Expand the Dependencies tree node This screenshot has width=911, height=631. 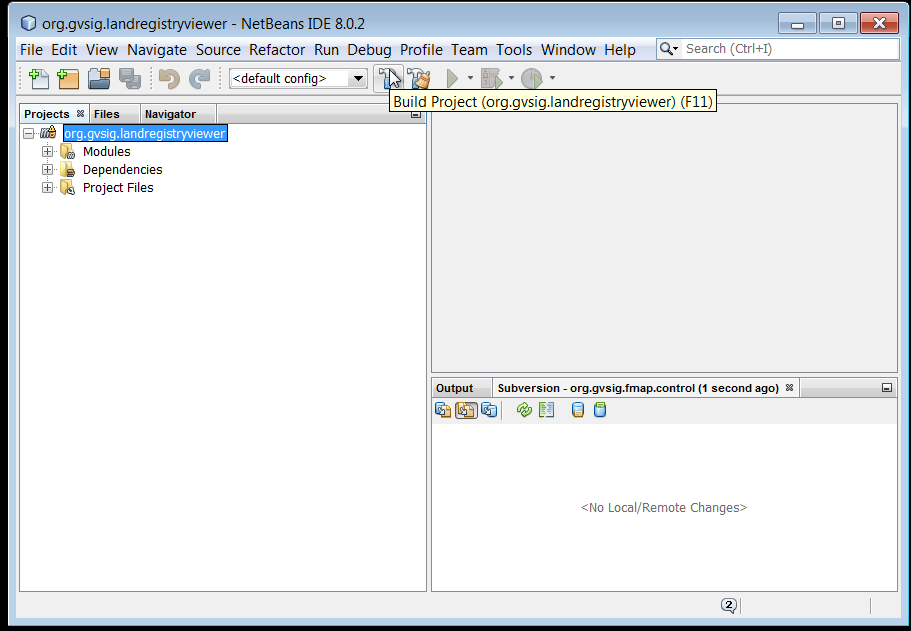pos(47,170)
